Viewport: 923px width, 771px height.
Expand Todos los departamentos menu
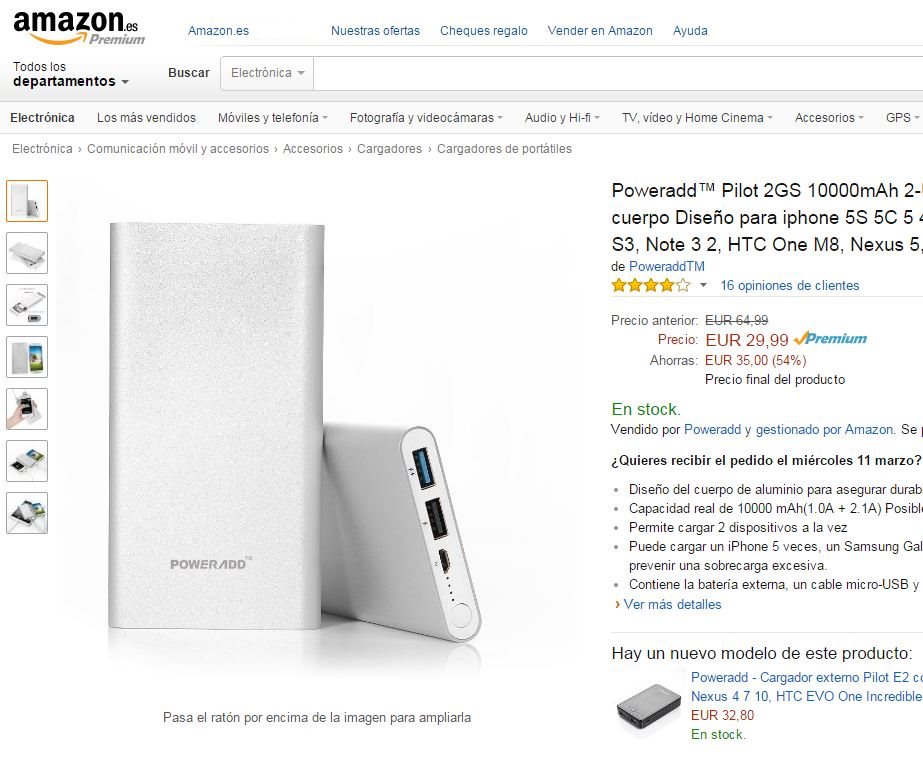[x=71, y=74]
